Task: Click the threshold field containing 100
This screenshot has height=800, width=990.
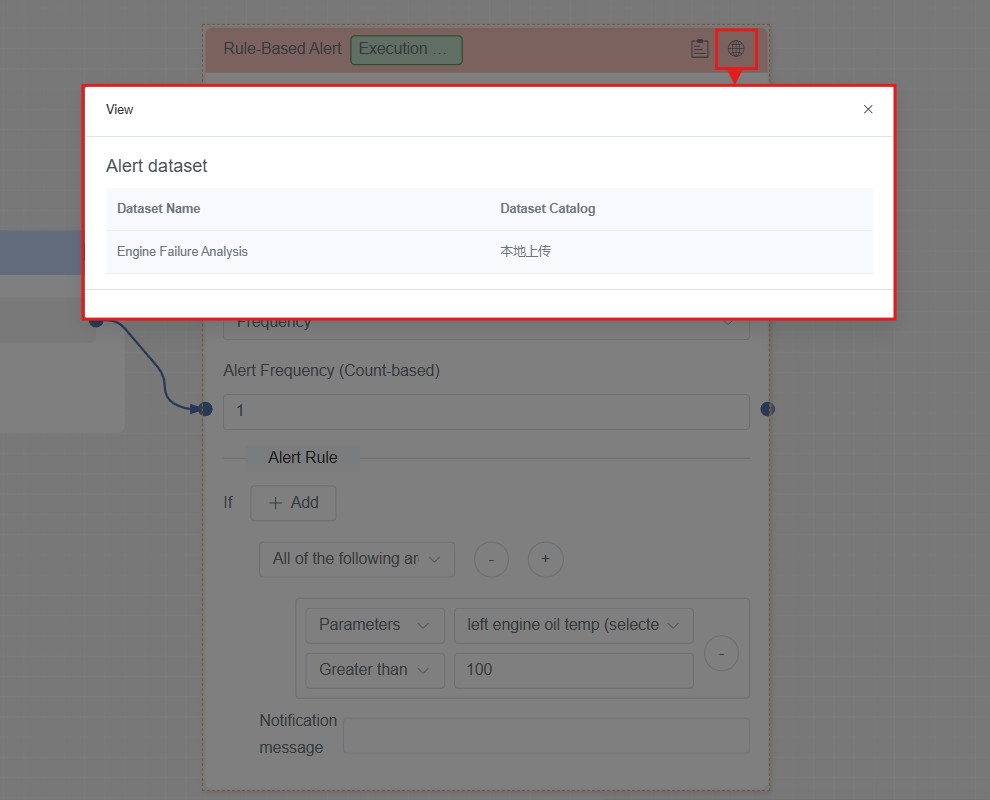Action: pyautogui.click(x=573, y=670)
